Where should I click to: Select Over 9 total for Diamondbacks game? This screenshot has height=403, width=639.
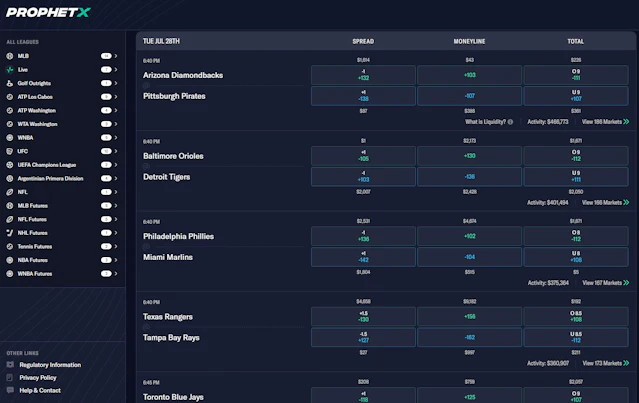(576, 75)
